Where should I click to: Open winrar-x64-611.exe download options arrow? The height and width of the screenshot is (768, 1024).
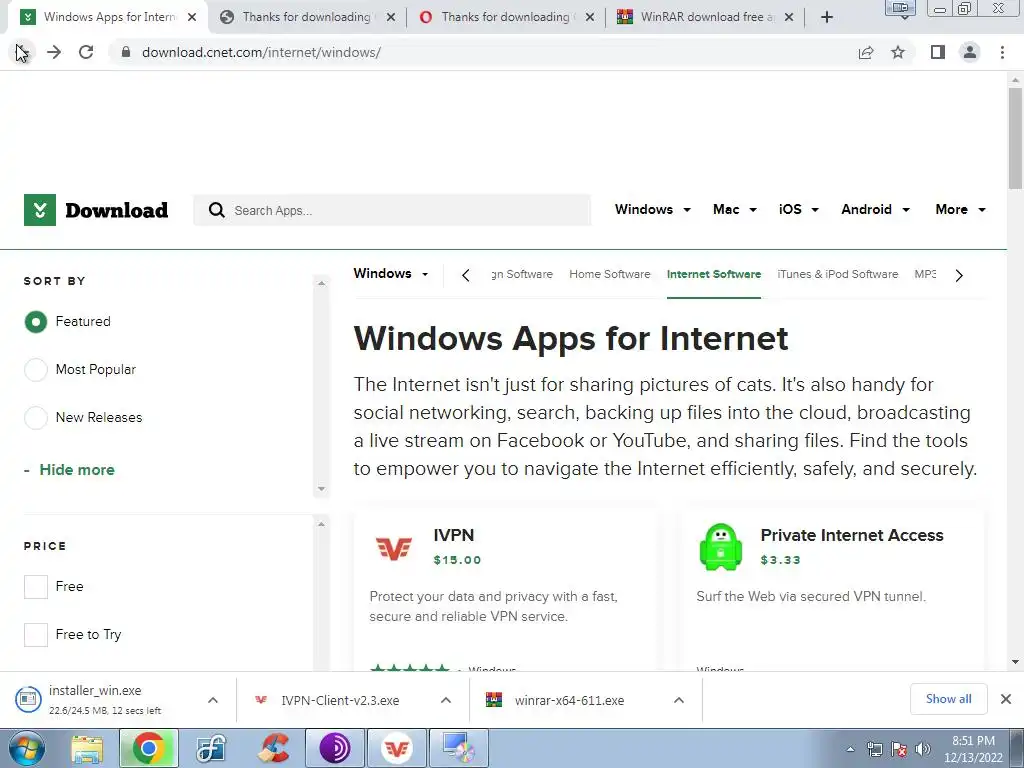[679, 700]
